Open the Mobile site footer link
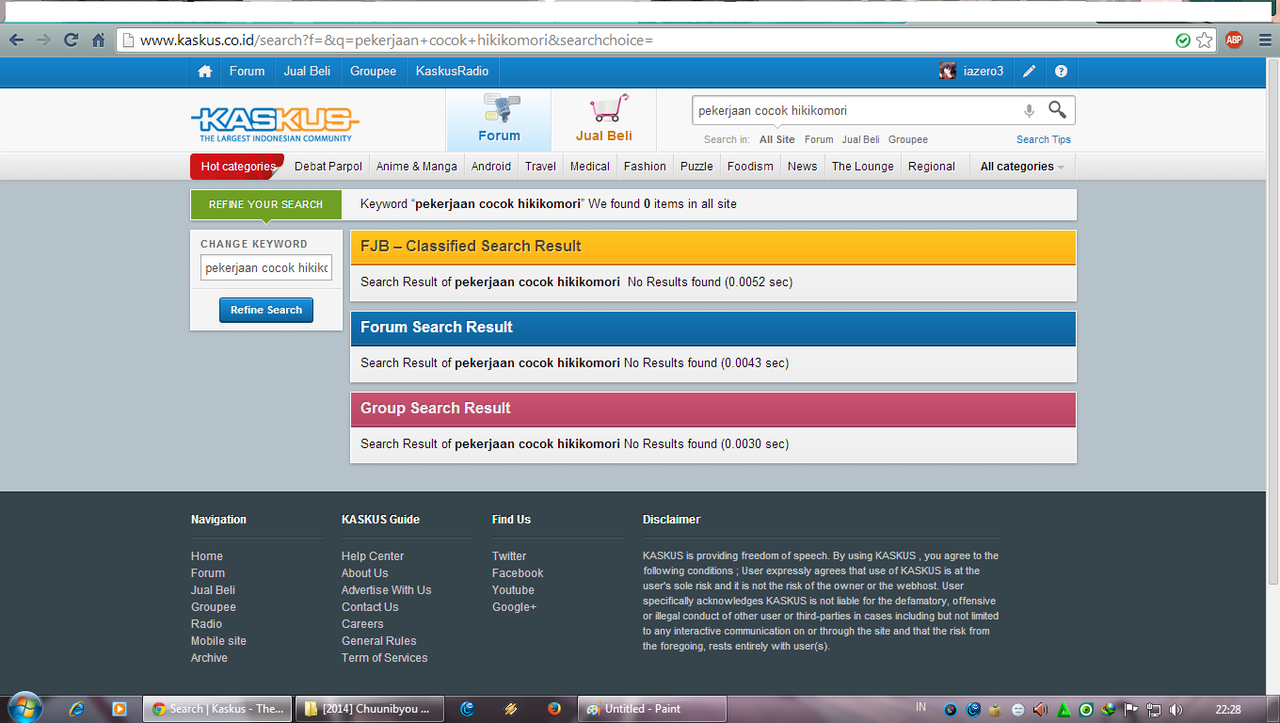The width and height of the screenshot is (1280, 723). point(218,641)
